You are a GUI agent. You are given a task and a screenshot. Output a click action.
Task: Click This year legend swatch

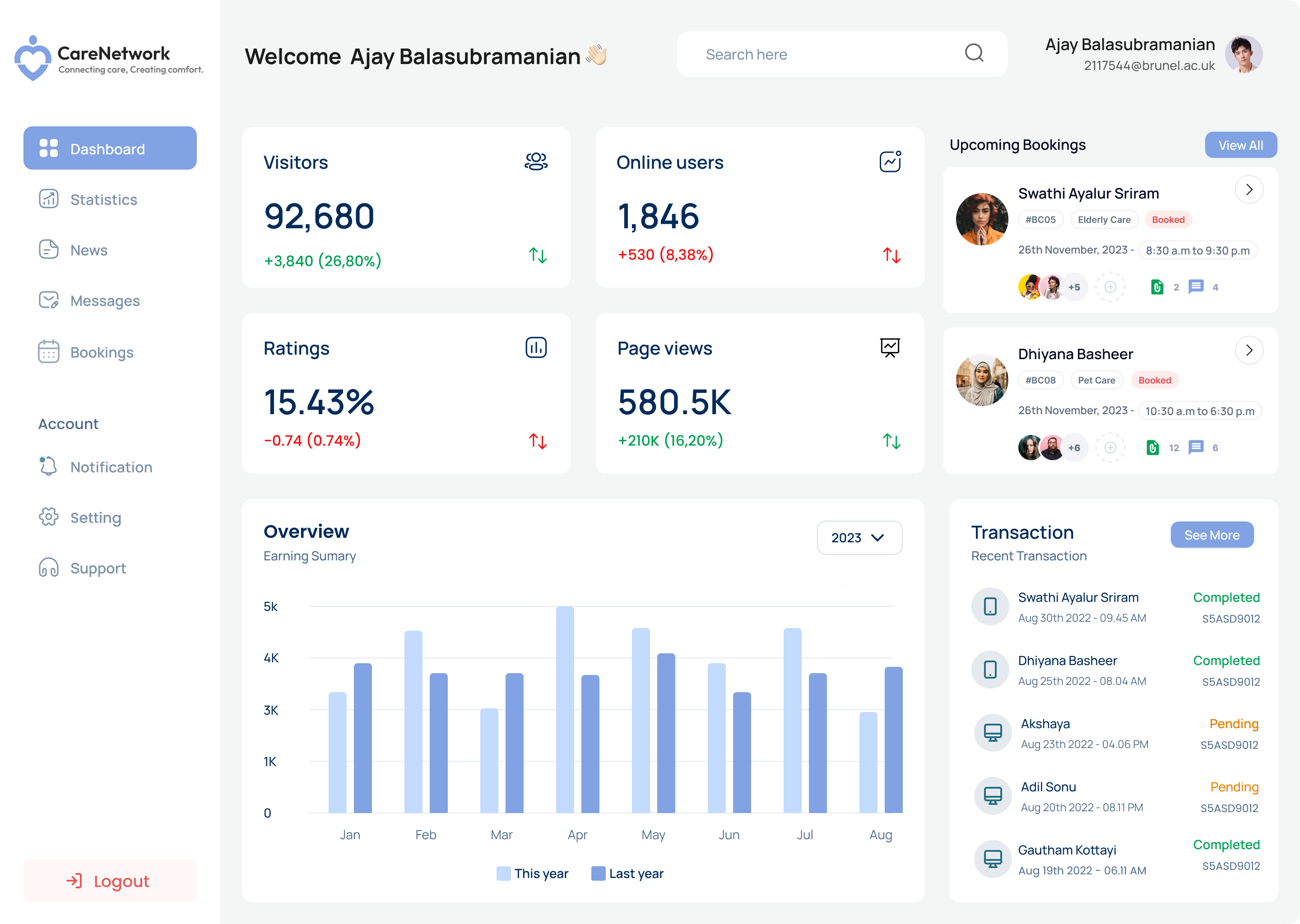(x=503, y=873)
